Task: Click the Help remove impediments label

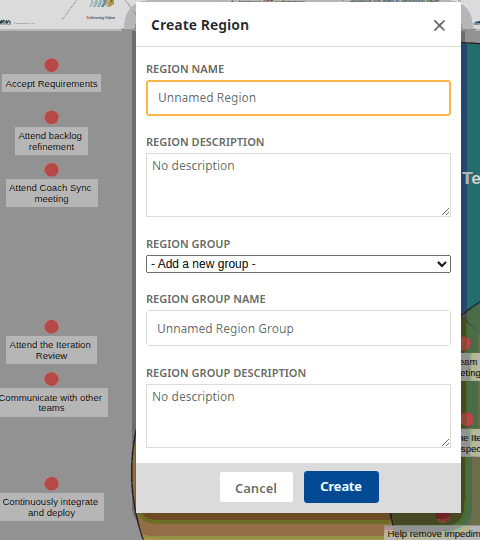Action: 432,533
